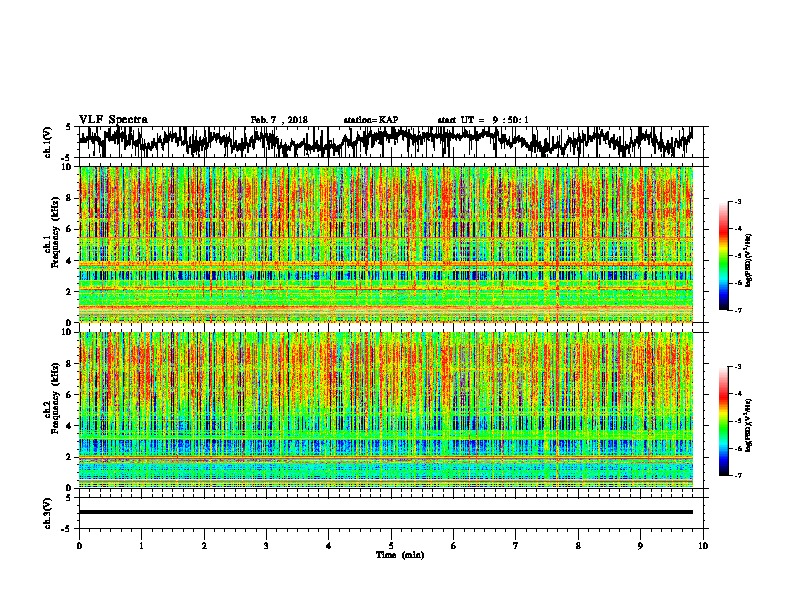Click the time axis tick label 9
This screenshot has width=792, height=612.
point(640,546)
